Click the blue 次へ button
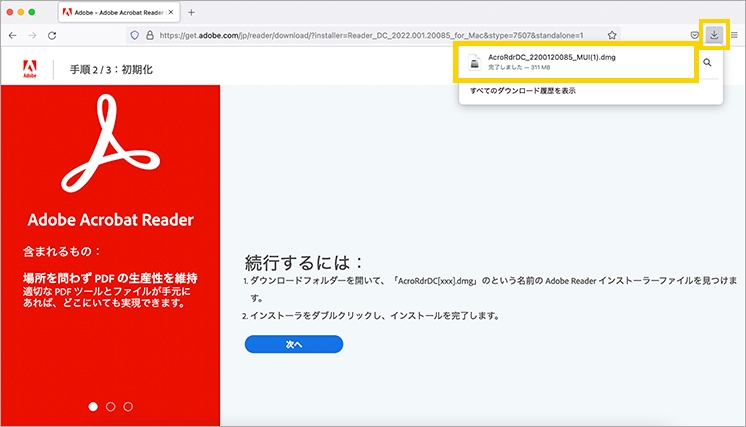The width and height of the screenshot is (746, 427). pos(294,344)
